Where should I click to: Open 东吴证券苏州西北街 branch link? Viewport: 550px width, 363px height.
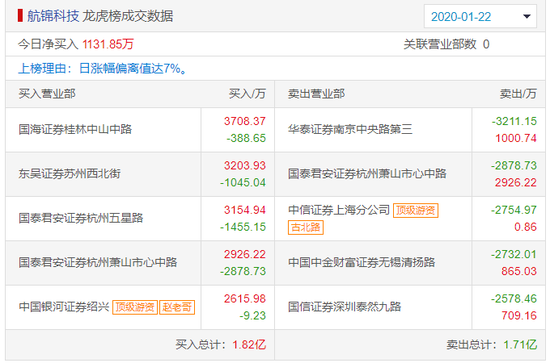(69, 174)
